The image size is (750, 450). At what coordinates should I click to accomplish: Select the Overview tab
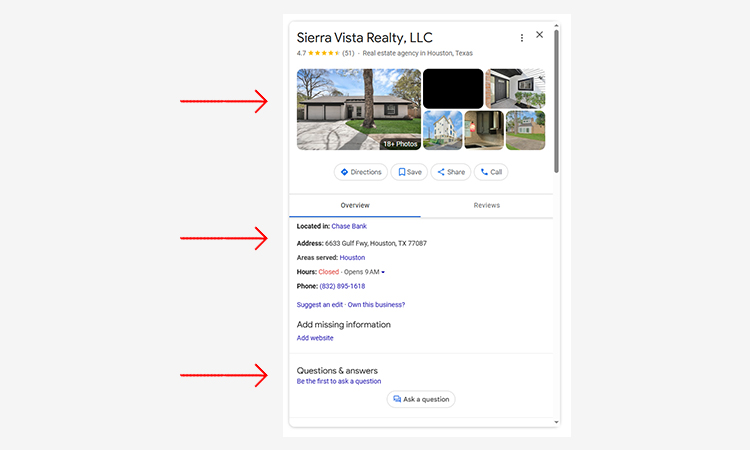tap(354, 205)
